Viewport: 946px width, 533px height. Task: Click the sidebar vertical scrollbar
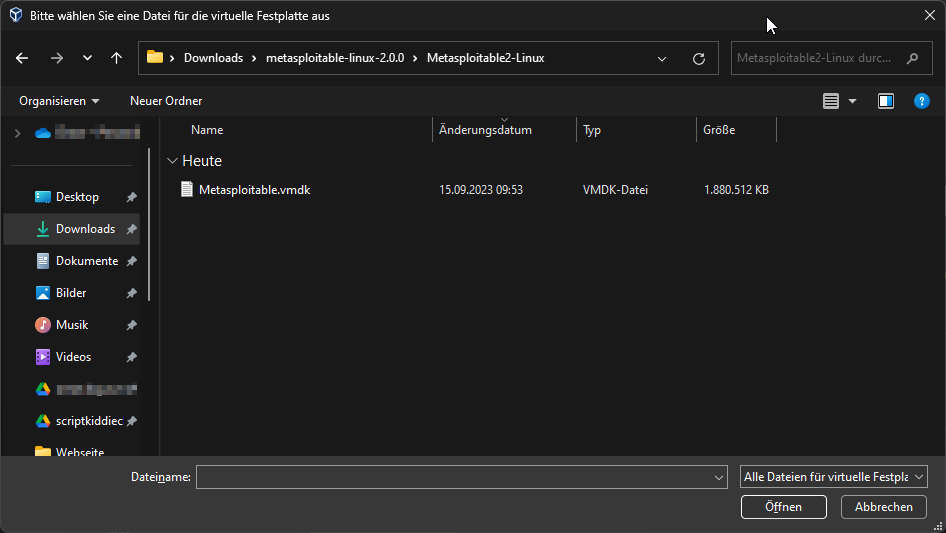click(x=149, y=225)
